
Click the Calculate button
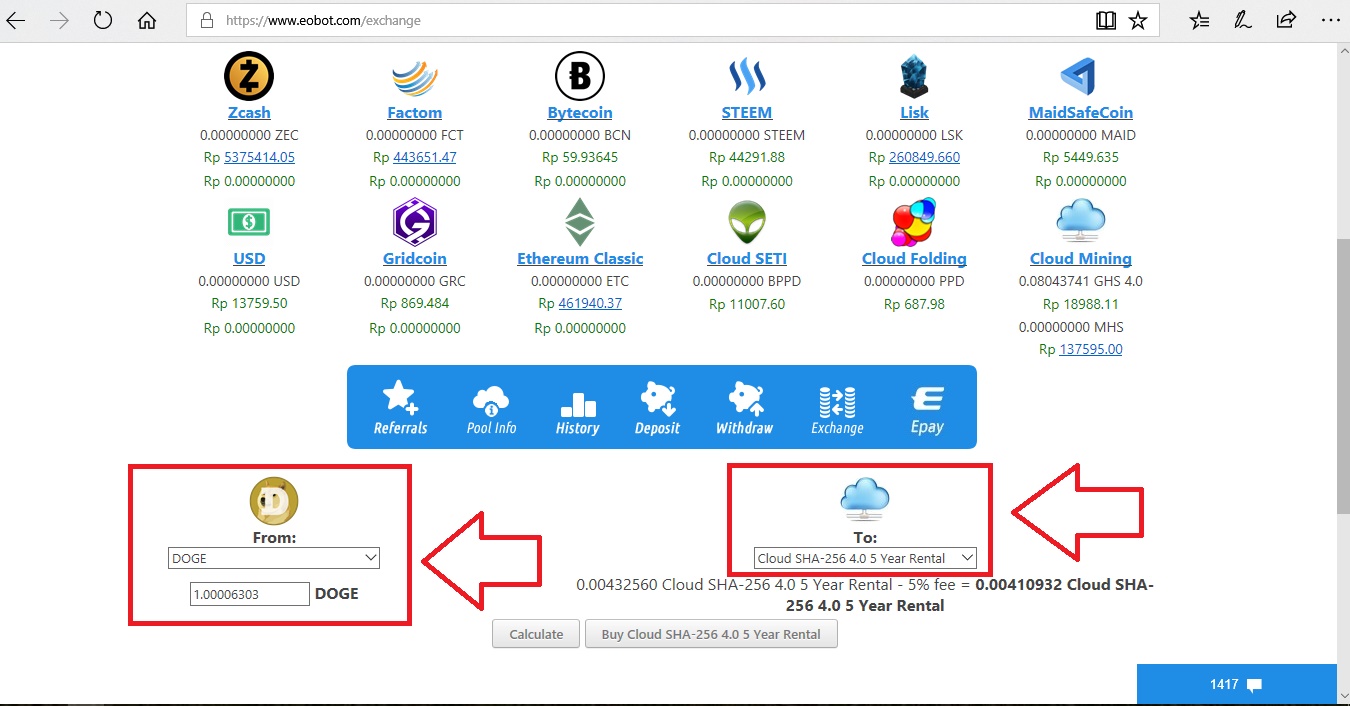536,634
